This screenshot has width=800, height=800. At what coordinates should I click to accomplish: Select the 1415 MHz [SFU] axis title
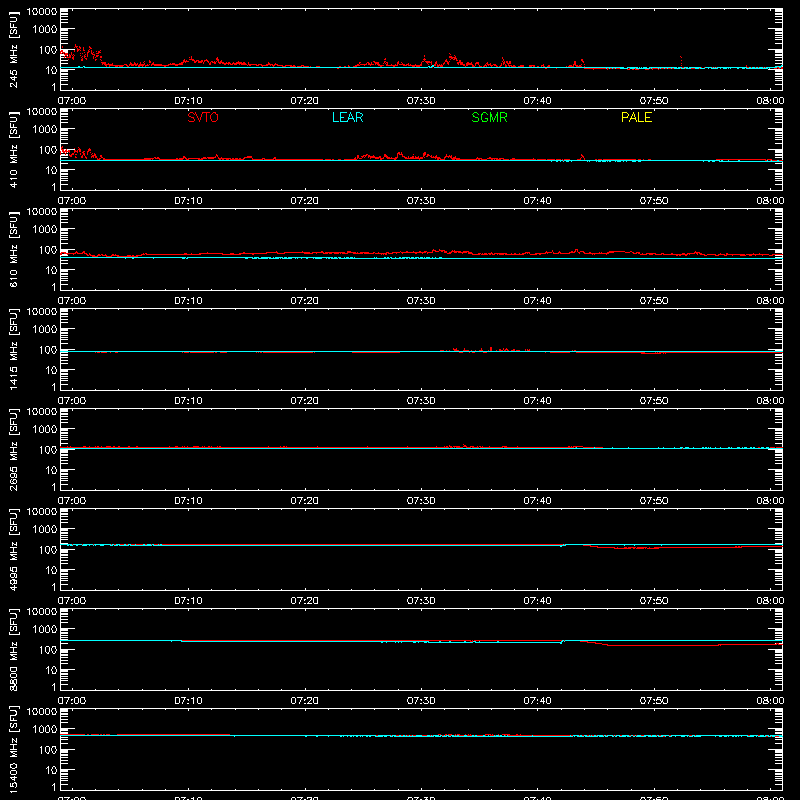pos(13,350)
